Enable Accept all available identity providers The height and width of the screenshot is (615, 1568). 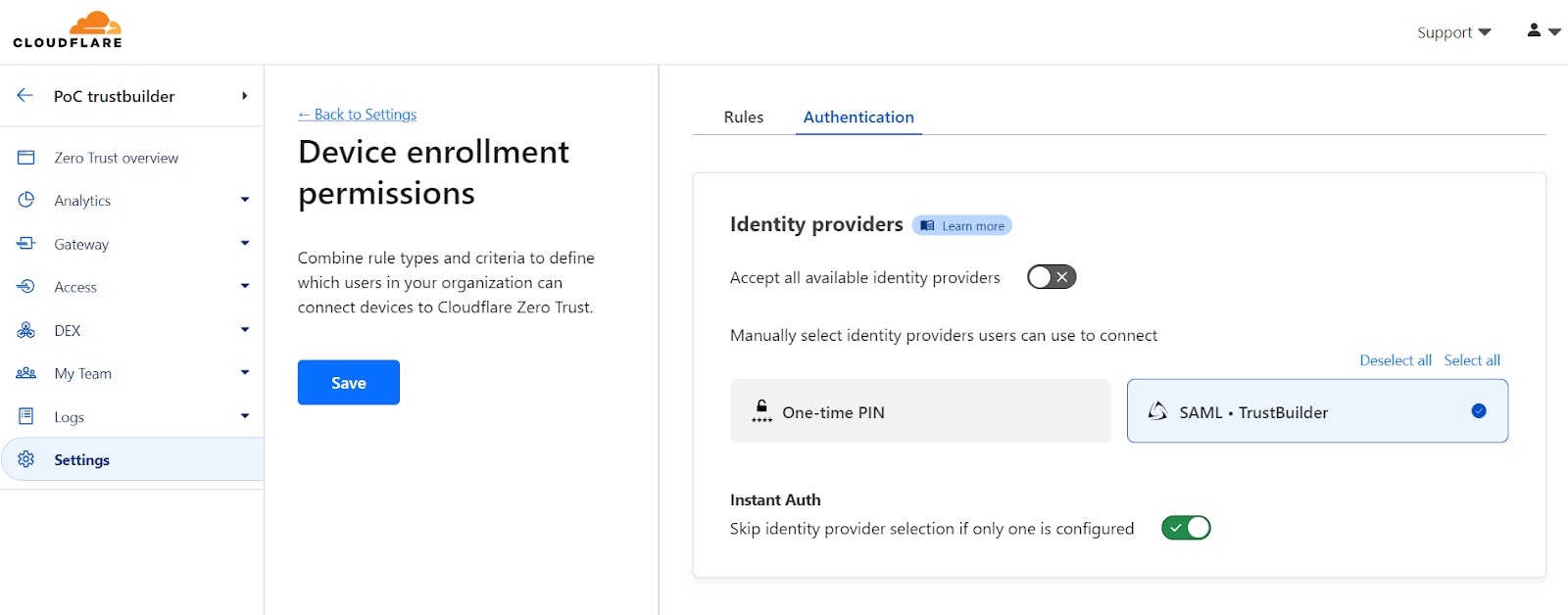click(x=1052, y=277)
